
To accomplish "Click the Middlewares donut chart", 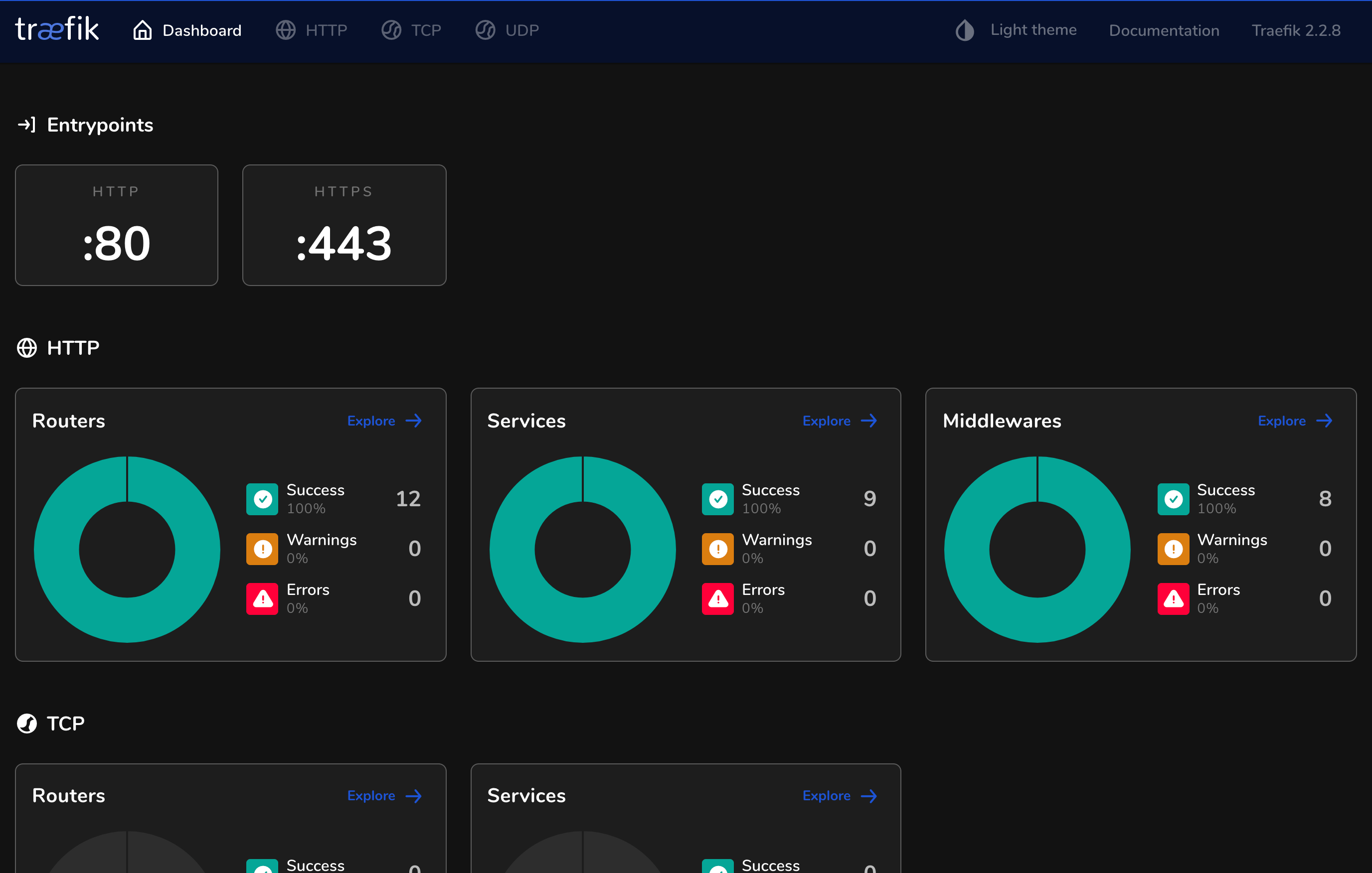I will 1037,549.
